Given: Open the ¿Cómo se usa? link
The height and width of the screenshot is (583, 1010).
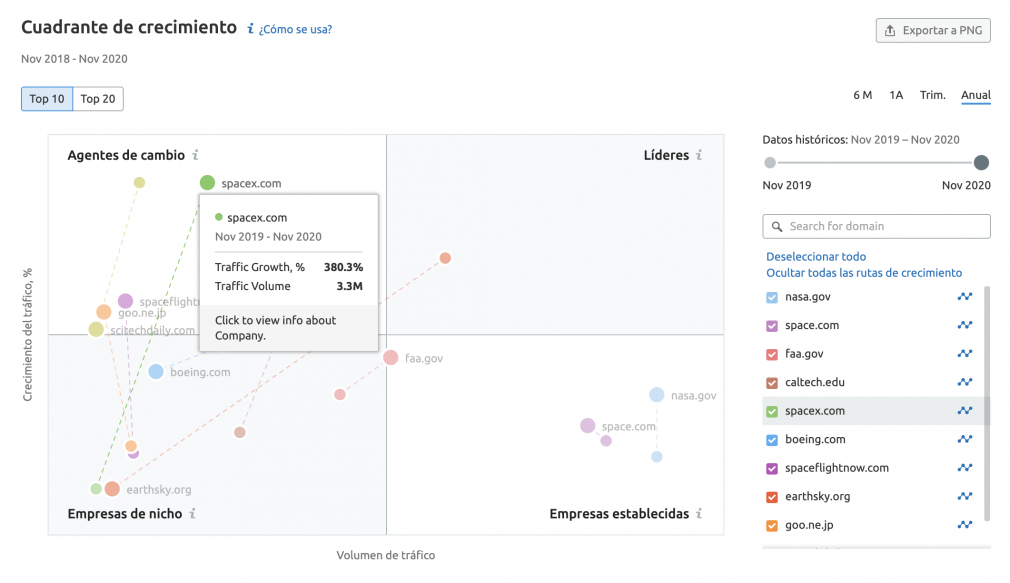Looking at the screenshot, I should 296,29.
